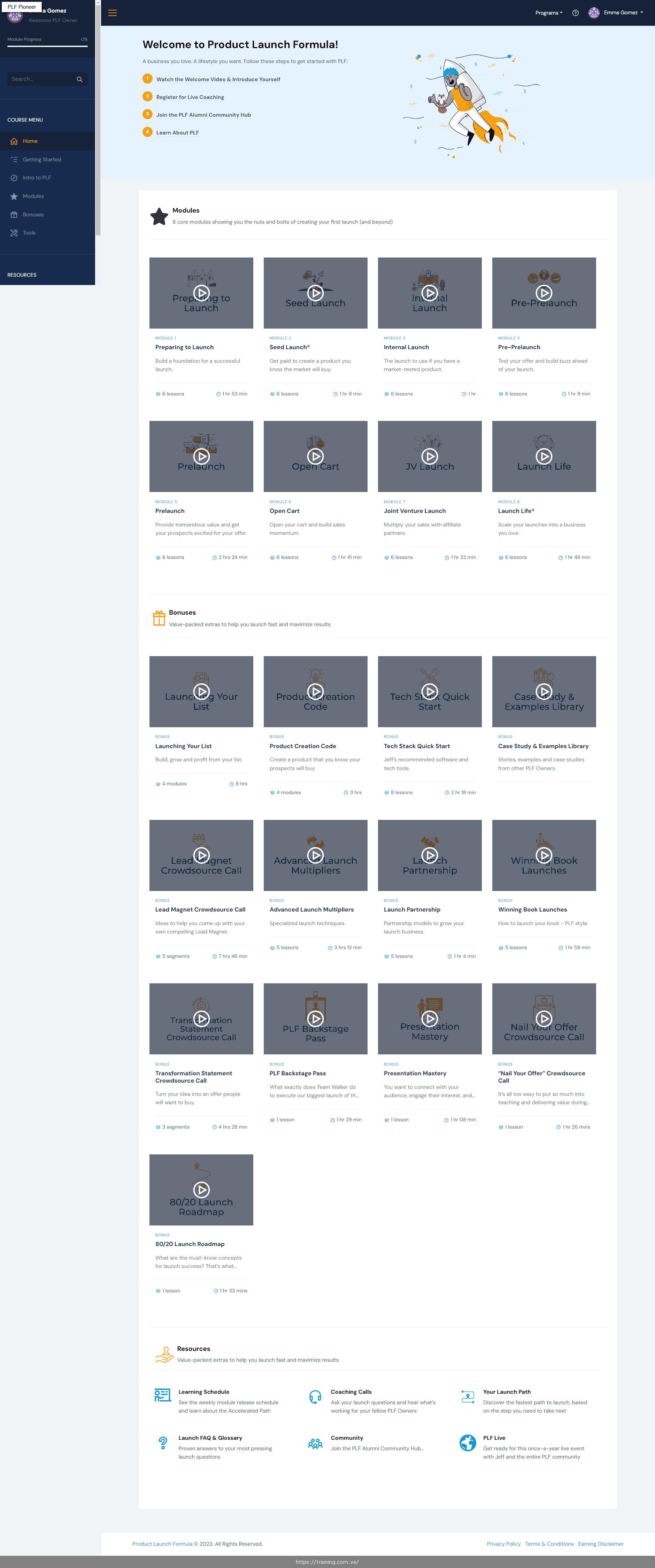Click the PLF Live globe icon
655x1568 pixels.
(x=468, y=1443)
